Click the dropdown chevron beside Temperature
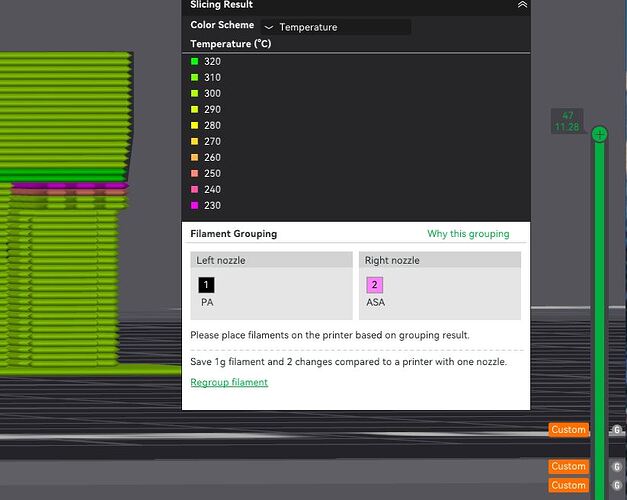The height and width of the screenshot is (500, 627). coord(269,28)
